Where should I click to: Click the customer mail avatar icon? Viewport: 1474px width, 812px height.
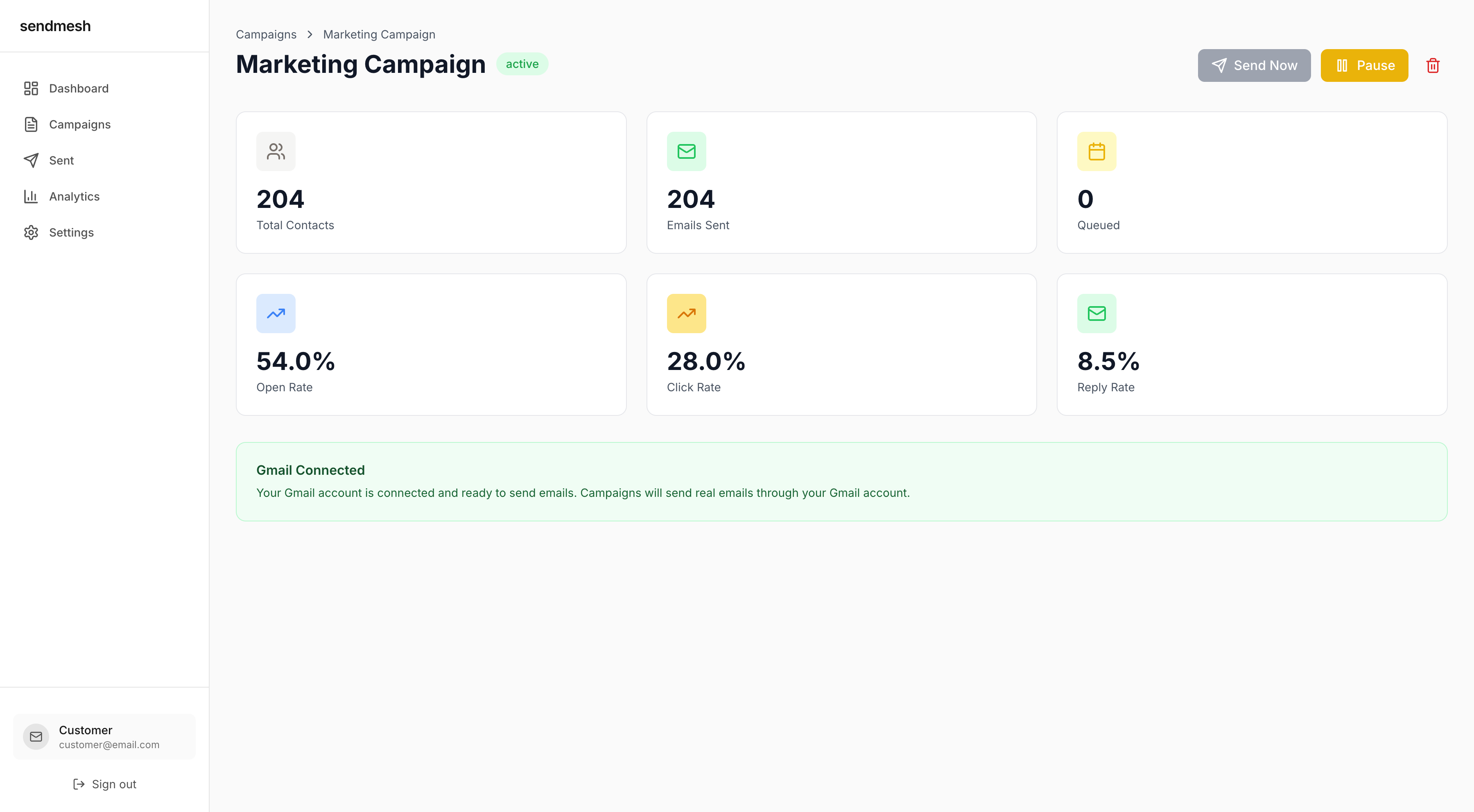(x=36, y=737)
